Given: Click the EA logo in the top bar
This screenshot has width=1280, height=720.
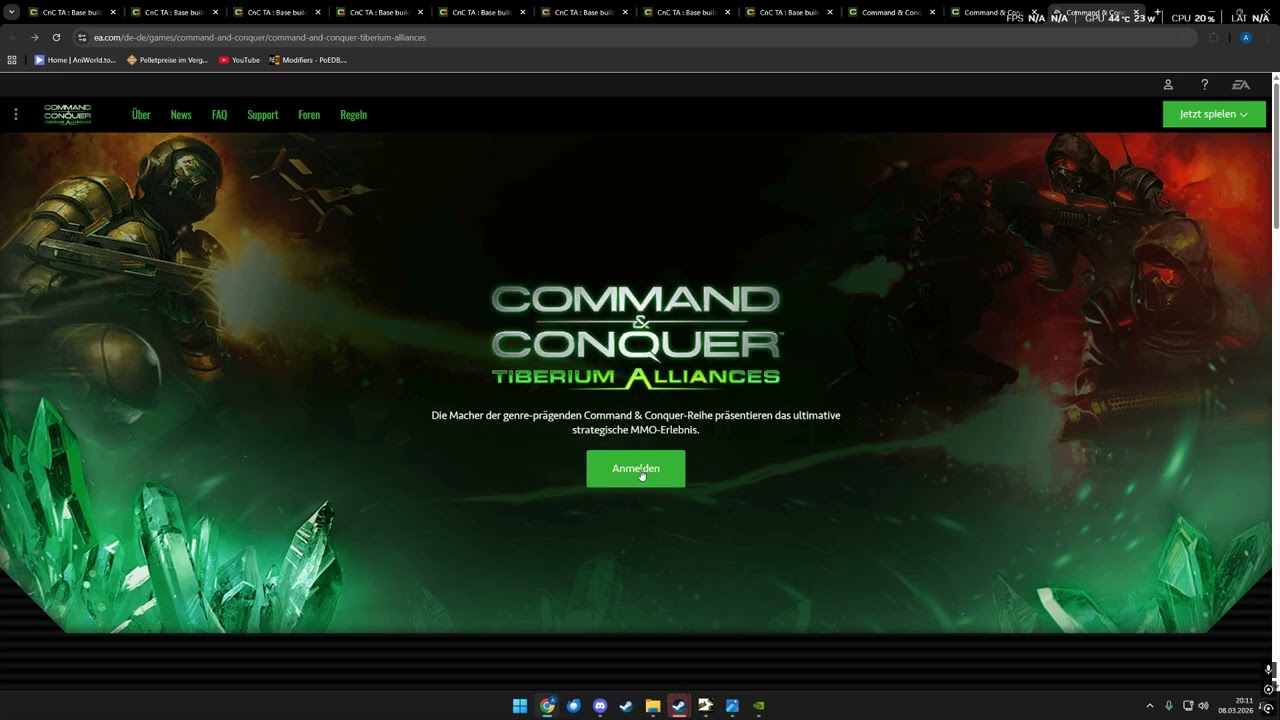Looking at the screenshot, I should 1241,85.
